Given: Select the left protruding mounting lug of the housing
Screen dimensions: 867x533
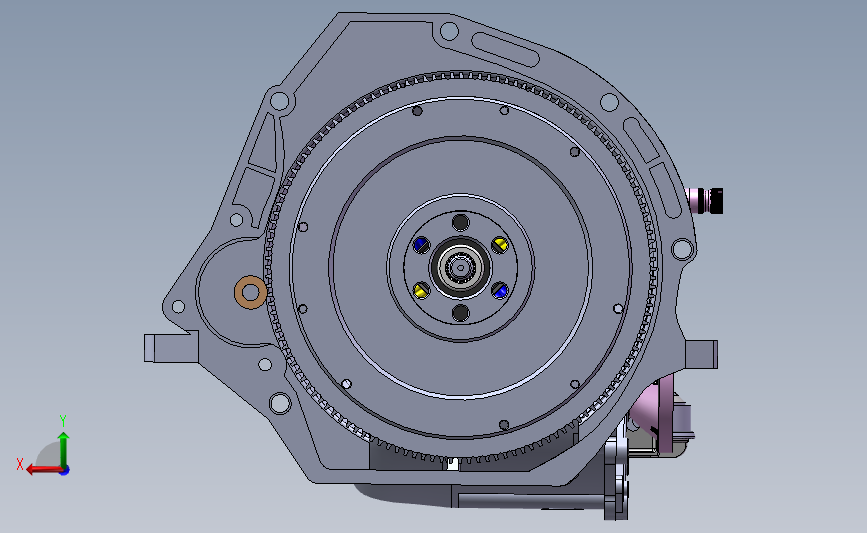Looking at the screenshot, I should click(x=171, y=348).
